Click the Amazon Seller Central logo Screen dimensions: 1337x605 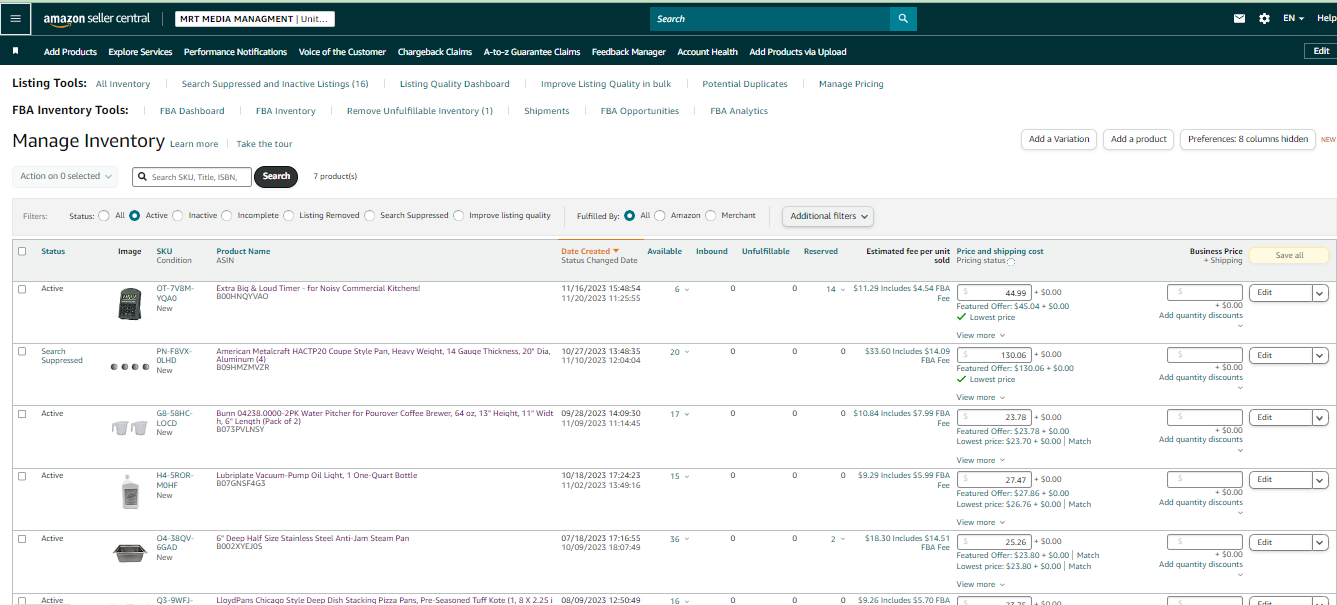(97, 18)
